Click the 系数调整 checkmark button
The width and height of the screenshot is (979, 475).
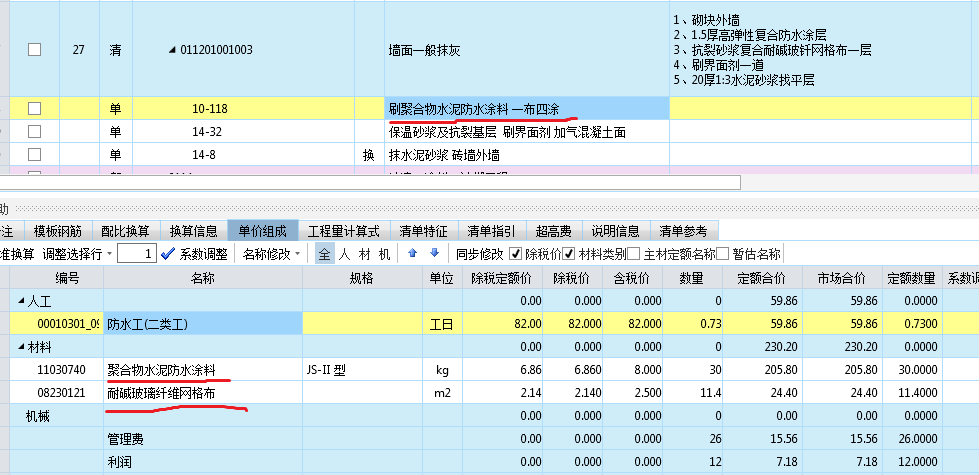[x=194, y=254]
